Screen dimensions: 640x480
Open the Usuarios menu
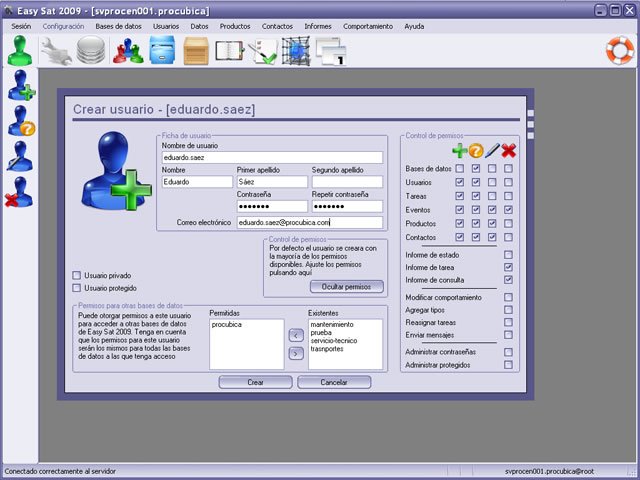[x=166, y=26]
